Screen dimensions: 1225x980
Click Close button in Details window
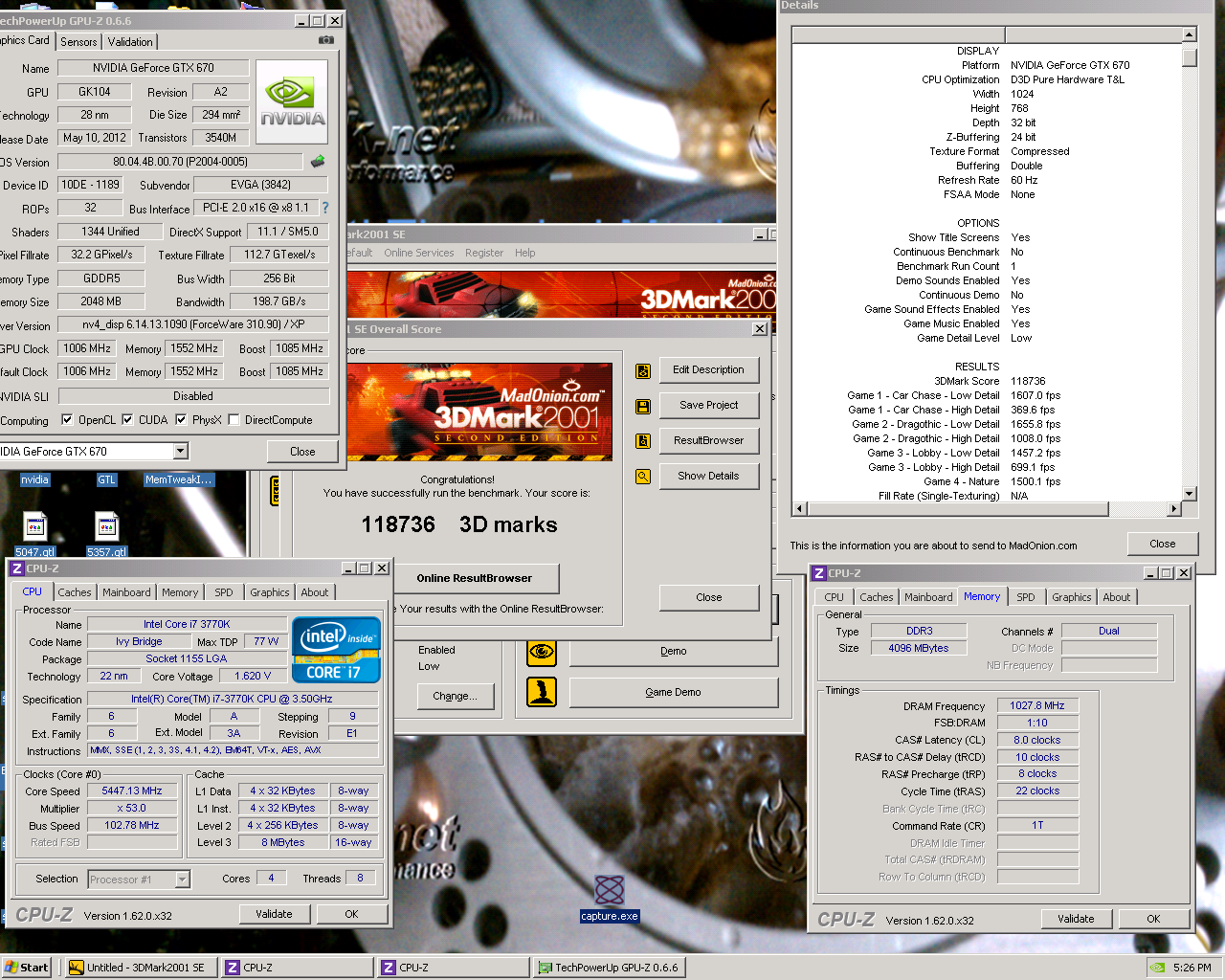tap(1163, 544)
